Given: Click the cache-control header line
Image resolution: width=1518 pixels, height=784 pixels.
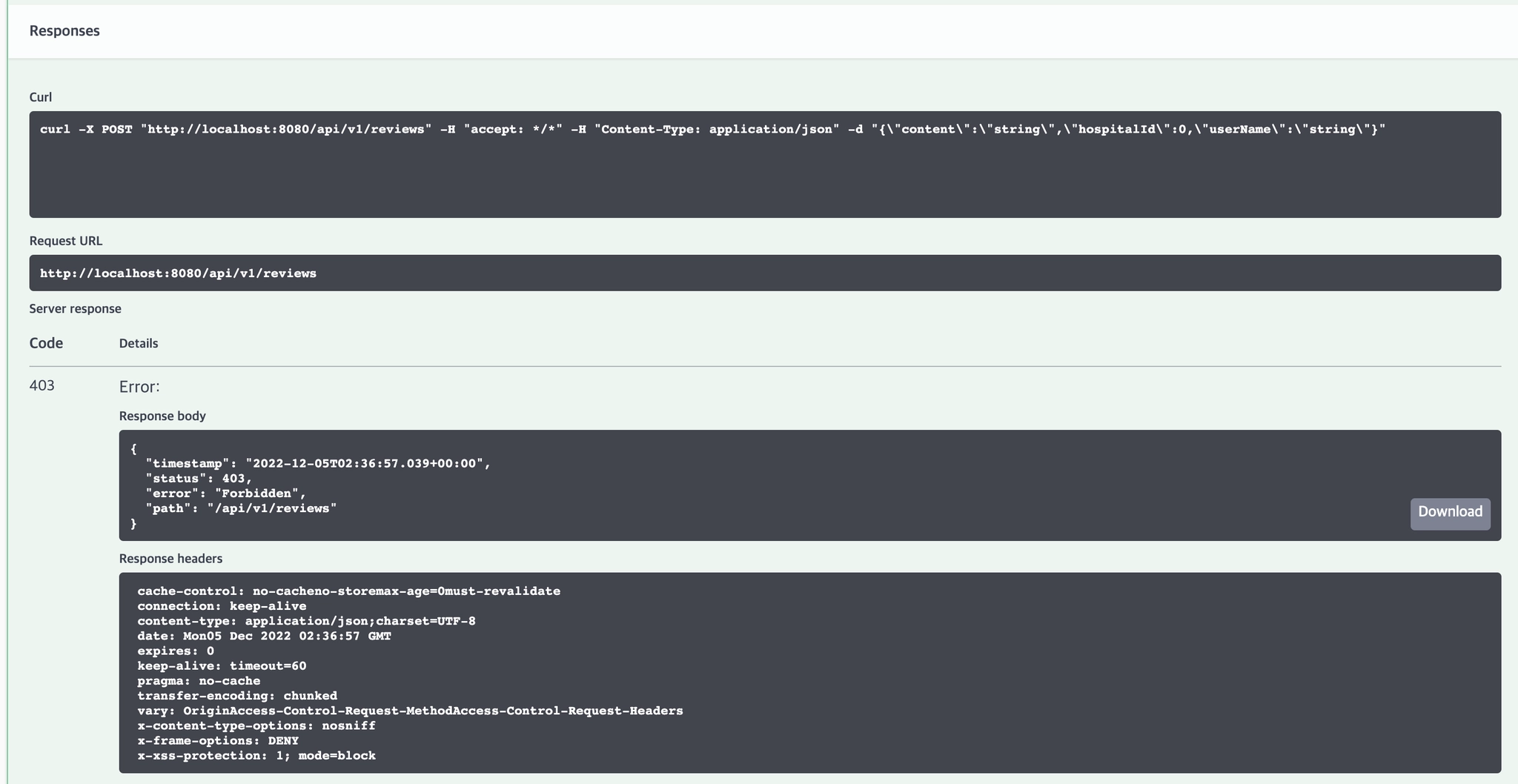Looking at the screenshot, I should tap(348, 591).
